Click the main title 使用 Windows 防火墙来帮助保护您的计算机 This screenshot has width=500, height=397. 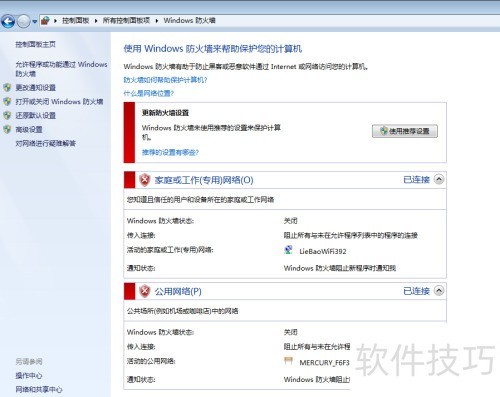[213, 49]
